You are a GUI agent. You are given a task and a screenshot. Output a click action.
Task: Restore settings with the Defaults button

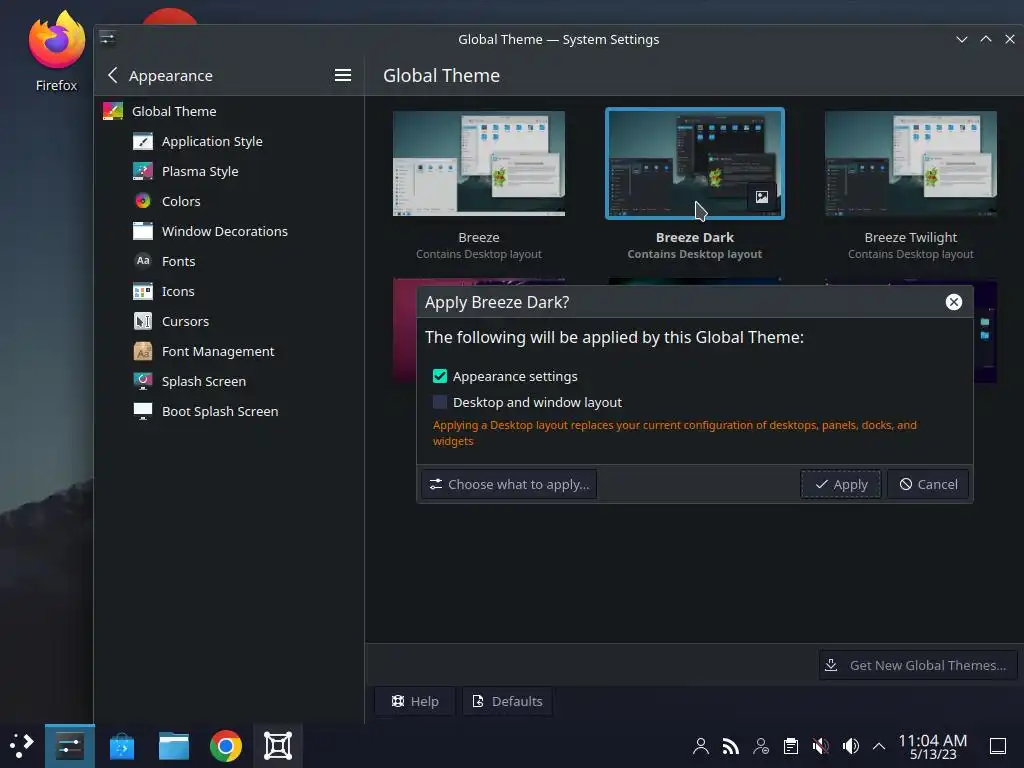pos(507,701)
